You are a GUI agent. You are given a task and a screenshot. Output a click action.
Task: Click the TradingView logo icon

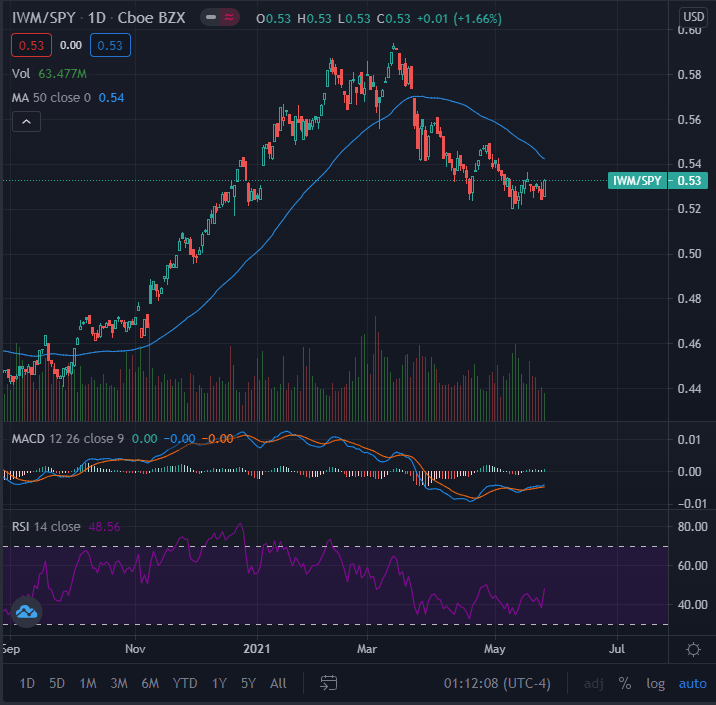click(x=25, y=611)
